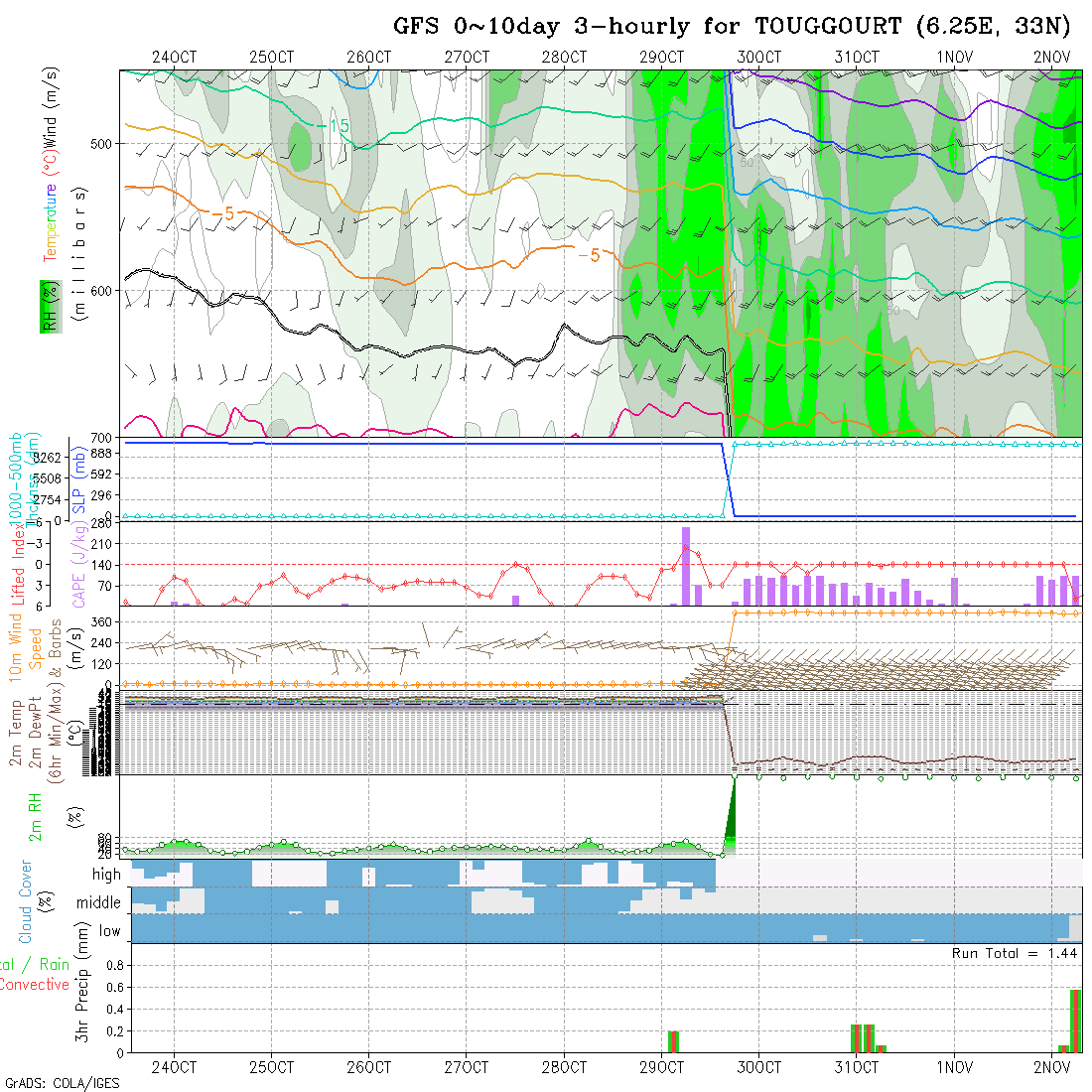Click the red Convective legend text

coord(35,985)
